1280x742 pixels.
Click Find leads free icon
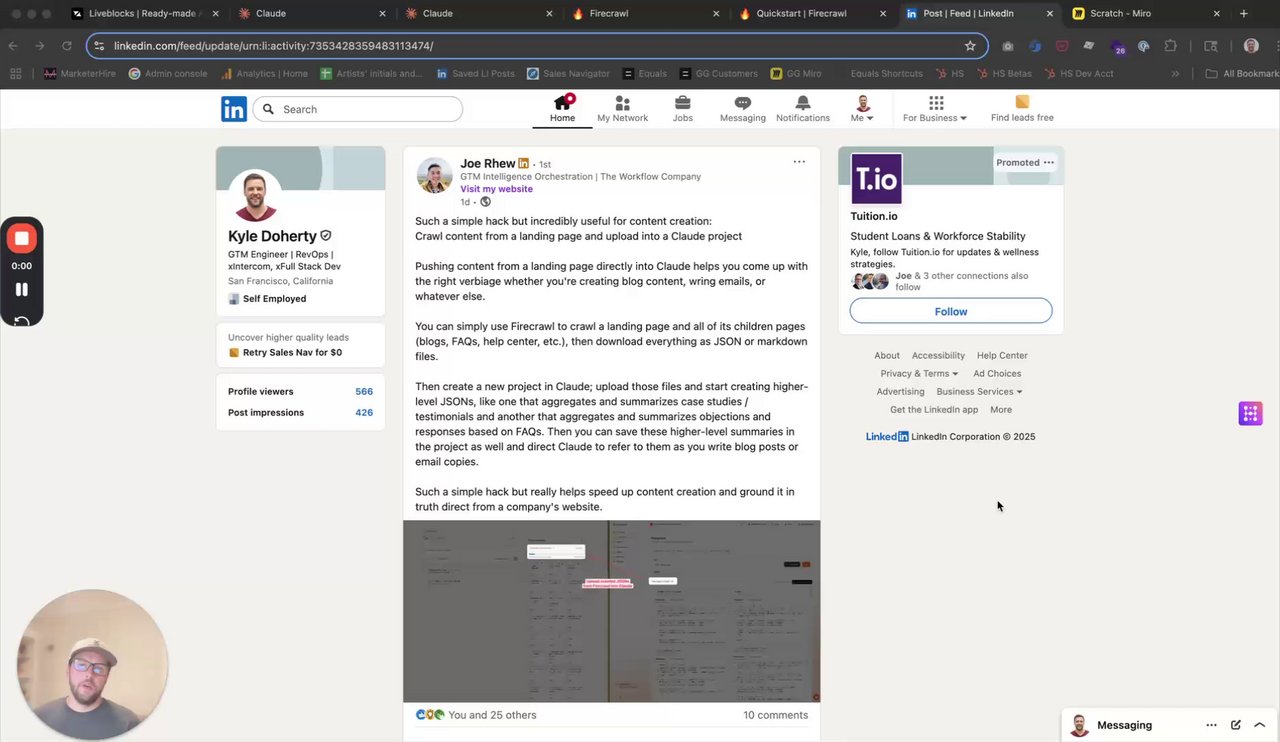click(1022, 102)
